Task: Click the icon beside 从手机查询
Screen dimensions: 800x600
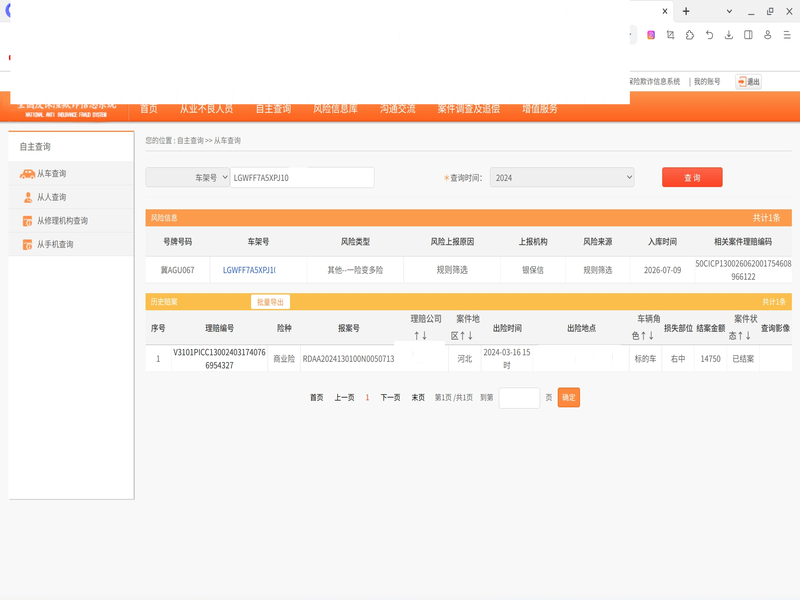Action: 28,245
